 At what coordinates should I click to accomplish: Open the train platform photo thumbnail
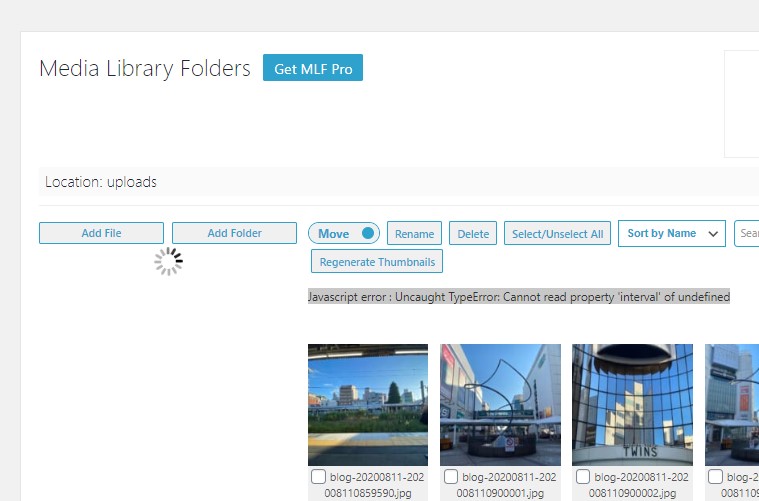click(x=368, y=405)
